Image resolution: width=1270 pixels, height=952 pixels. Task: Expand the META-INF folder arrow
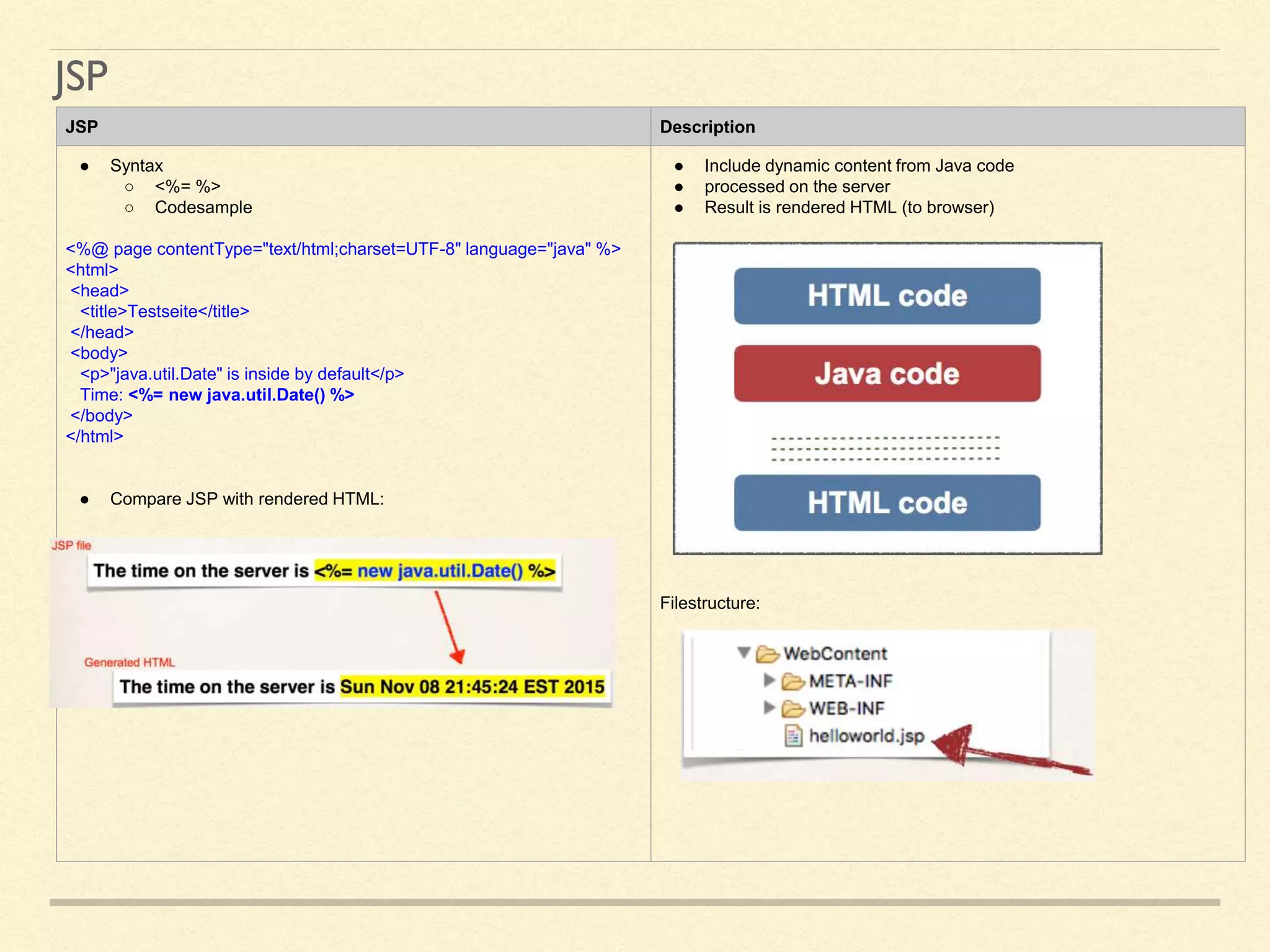pos(770,680)
